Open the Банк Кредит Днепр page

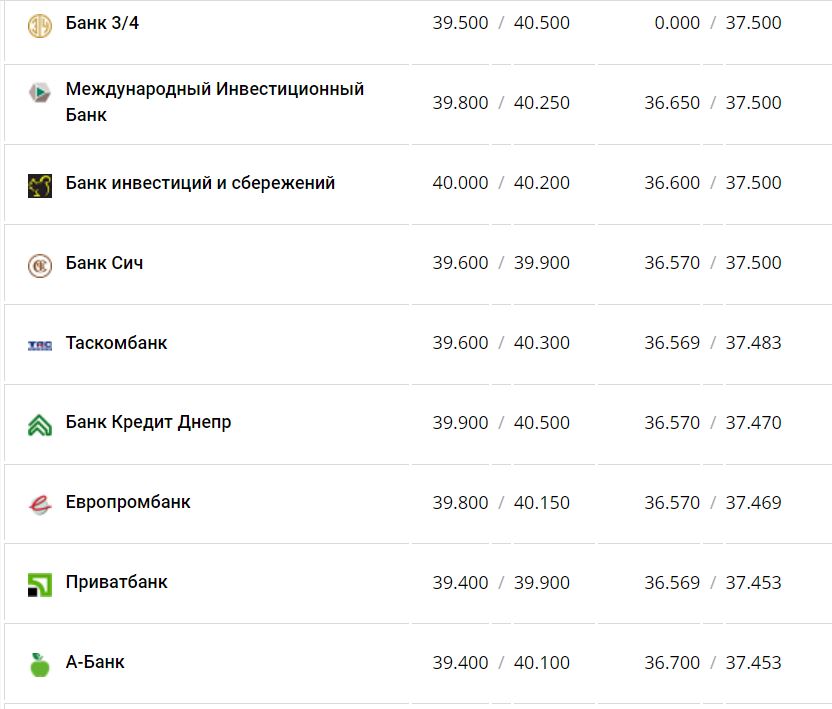coord(147,423)
